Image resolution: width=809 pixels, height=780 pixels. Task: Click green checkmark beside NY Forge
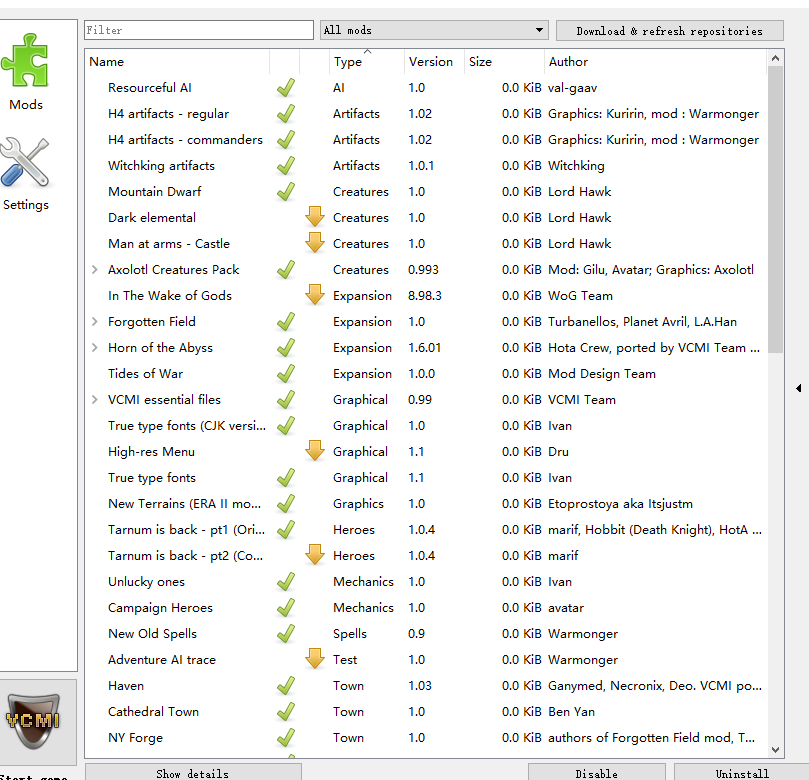286,738
